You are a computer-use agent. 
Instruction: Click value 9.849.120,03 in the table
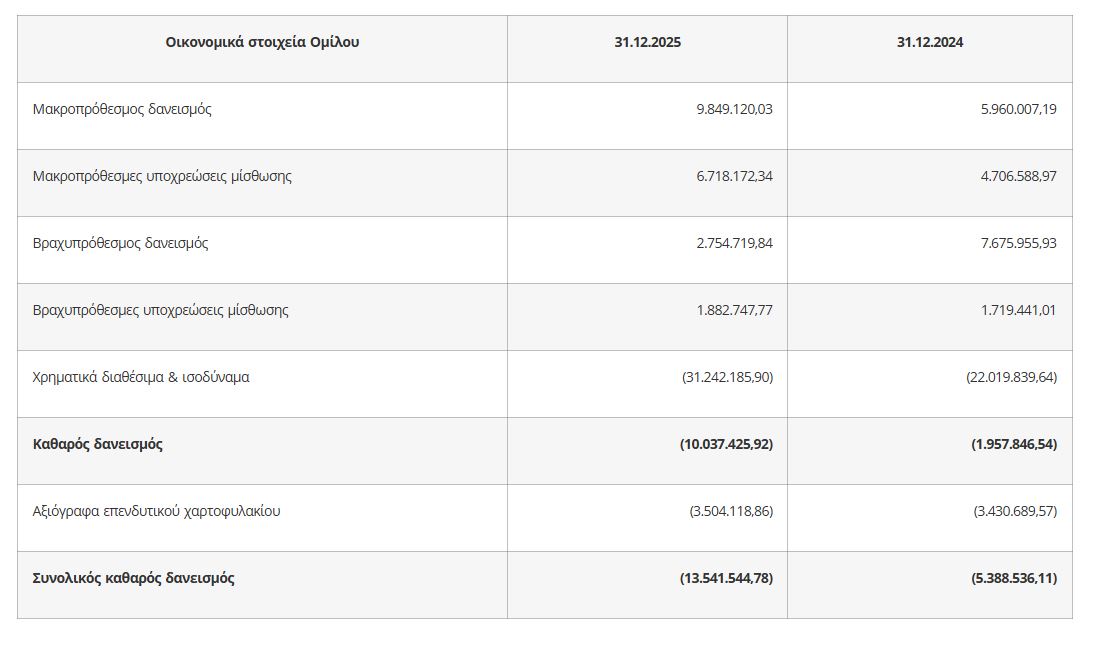(735, 109)
